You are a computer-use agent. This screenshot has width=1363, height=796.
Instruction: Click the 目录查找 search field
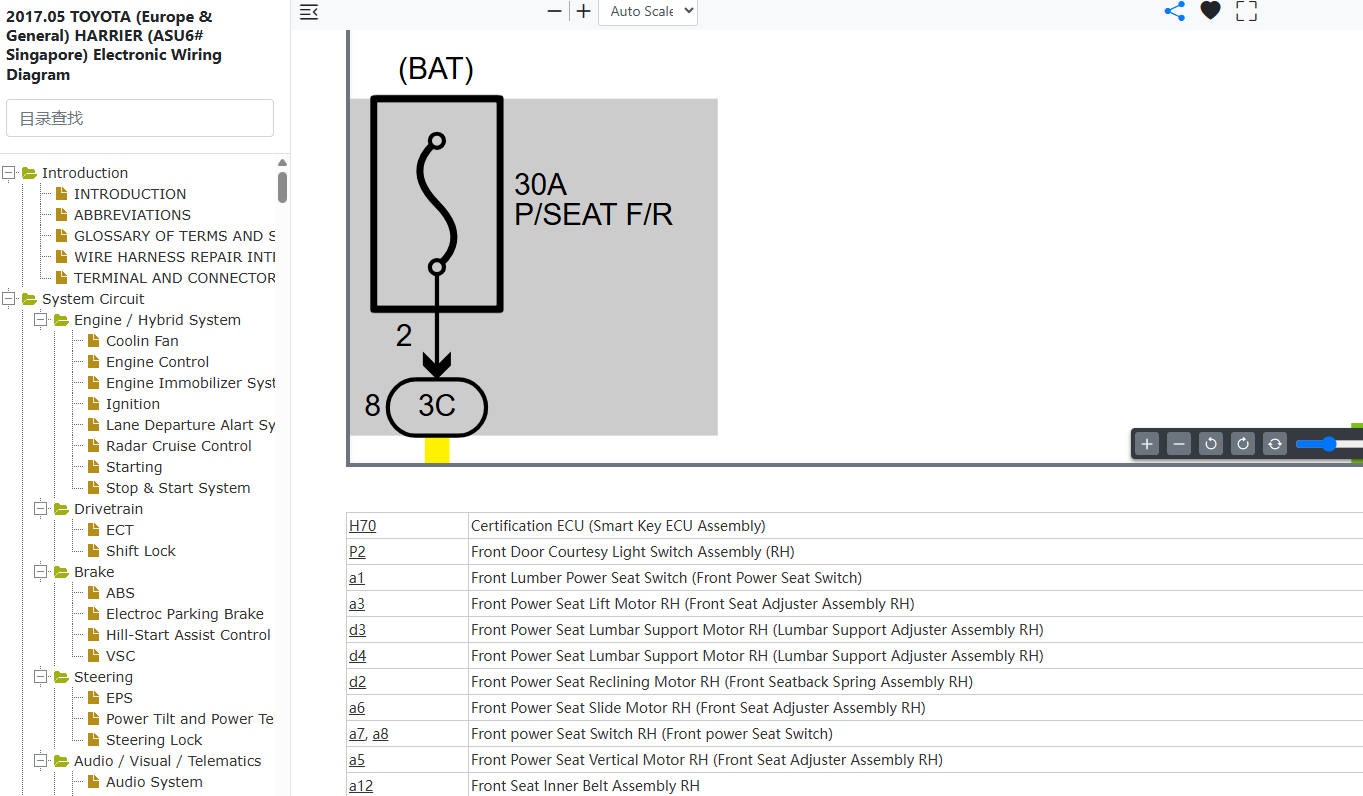click(x=140, y=118)
